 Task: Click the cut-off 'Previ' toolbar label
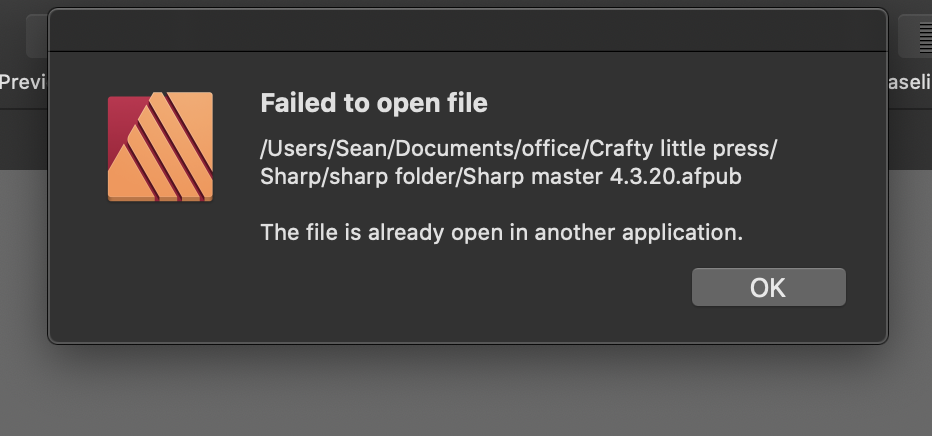click(x=24, y=82)
